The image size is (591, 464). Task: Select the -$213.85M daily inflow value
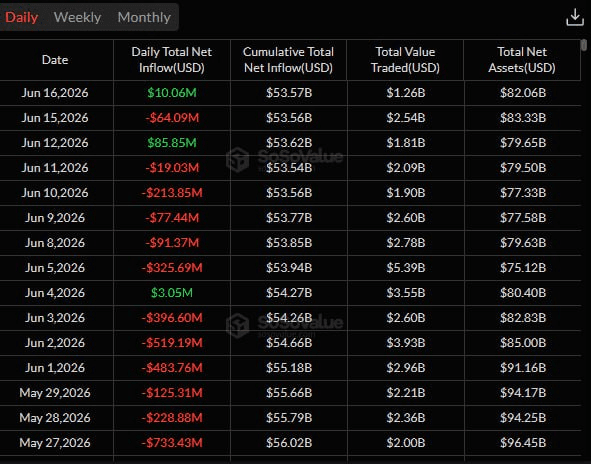172,193
